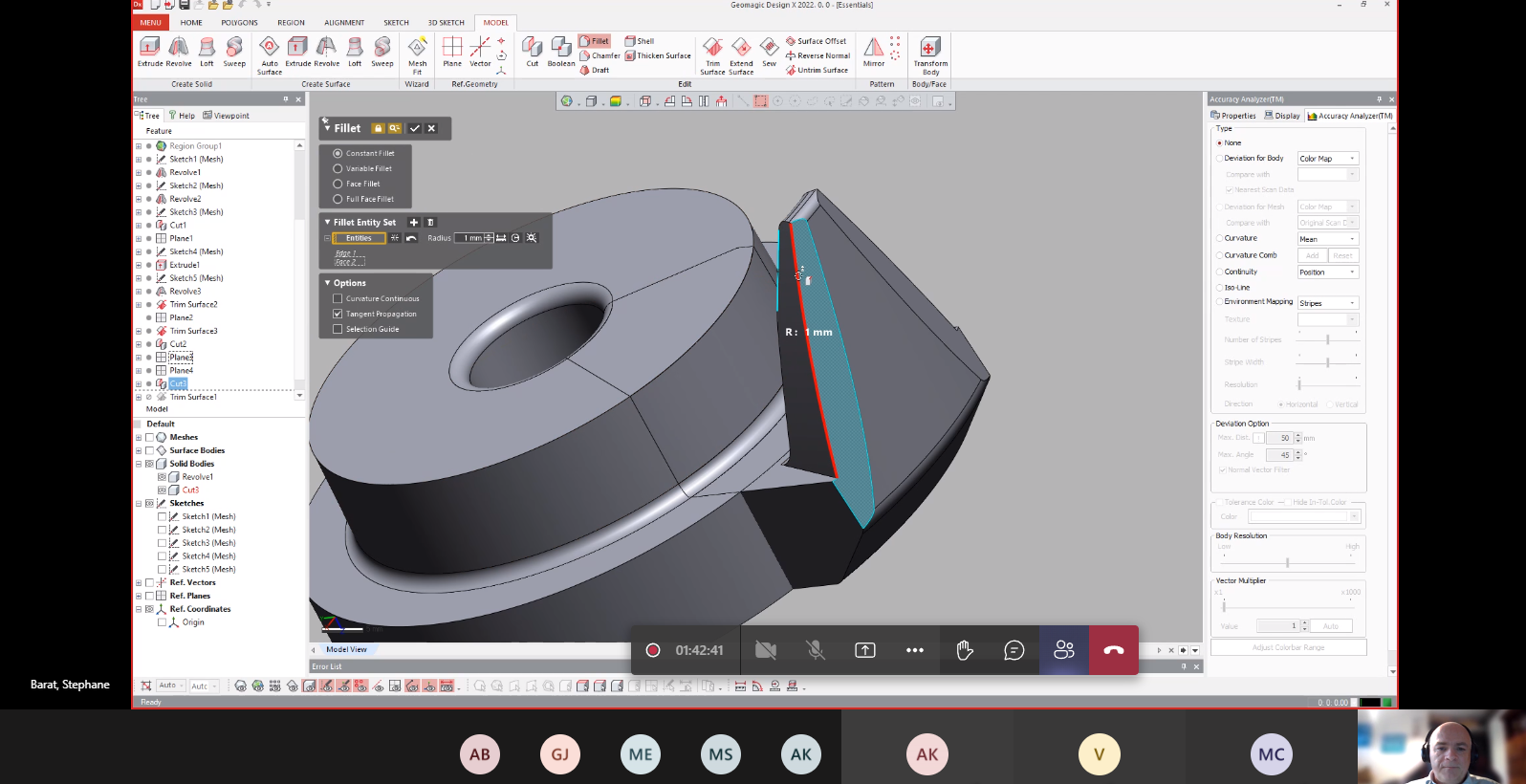
Task: Collapse the Options section in Fillet
Action: click(x=327, y=283)
